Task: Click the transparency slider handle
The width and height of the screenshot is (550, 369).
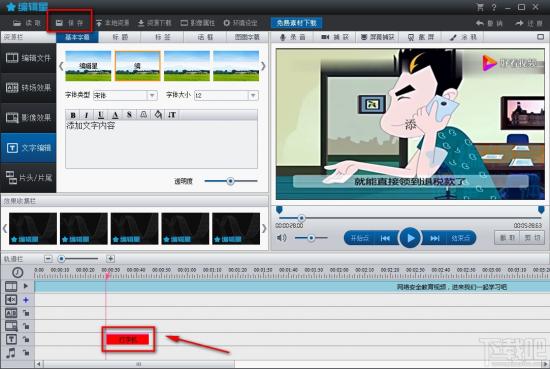Action: click(230, 181)
